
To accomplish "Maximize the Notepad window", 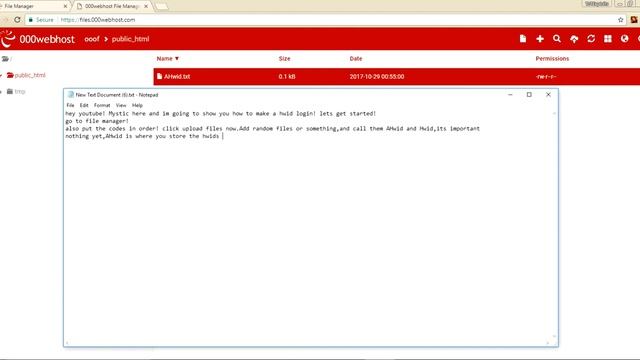I will pyautogui.click(x=529, y=95).
